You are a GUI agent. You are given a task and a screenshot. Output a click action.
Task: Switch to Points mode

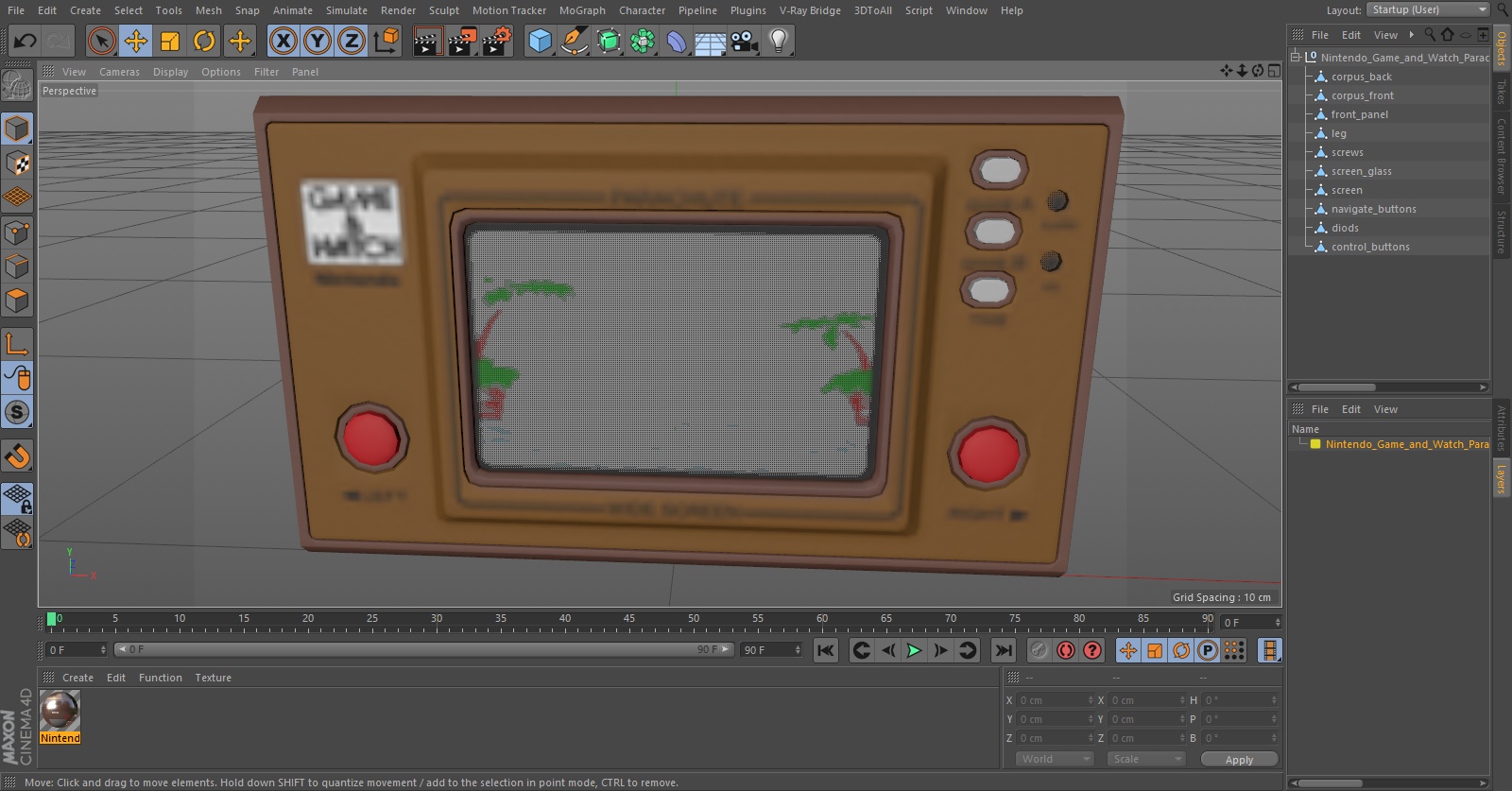[x=17, y=232]
